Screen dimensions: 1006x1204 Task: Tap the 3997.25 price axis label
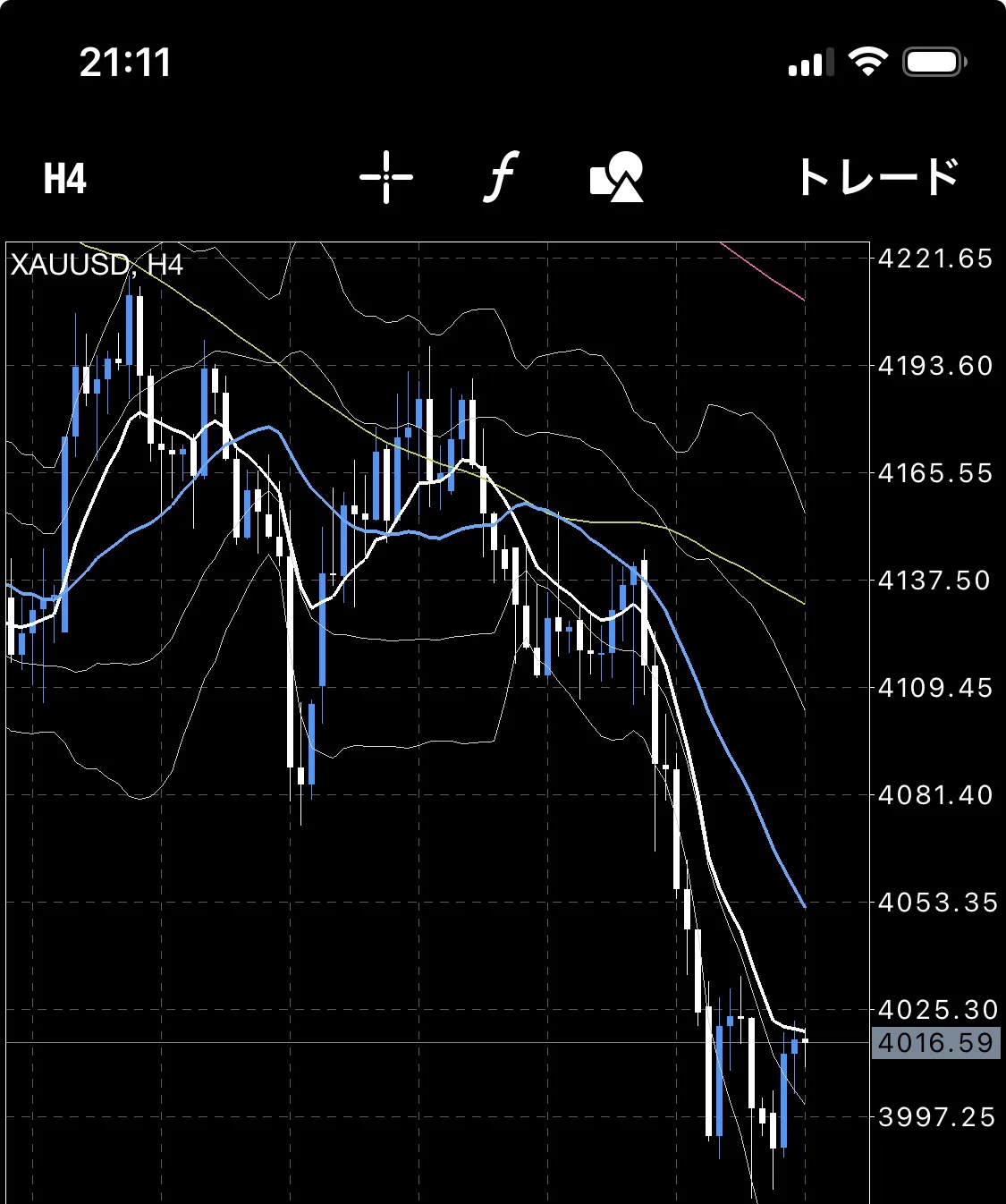click(x=935, y=1117)
